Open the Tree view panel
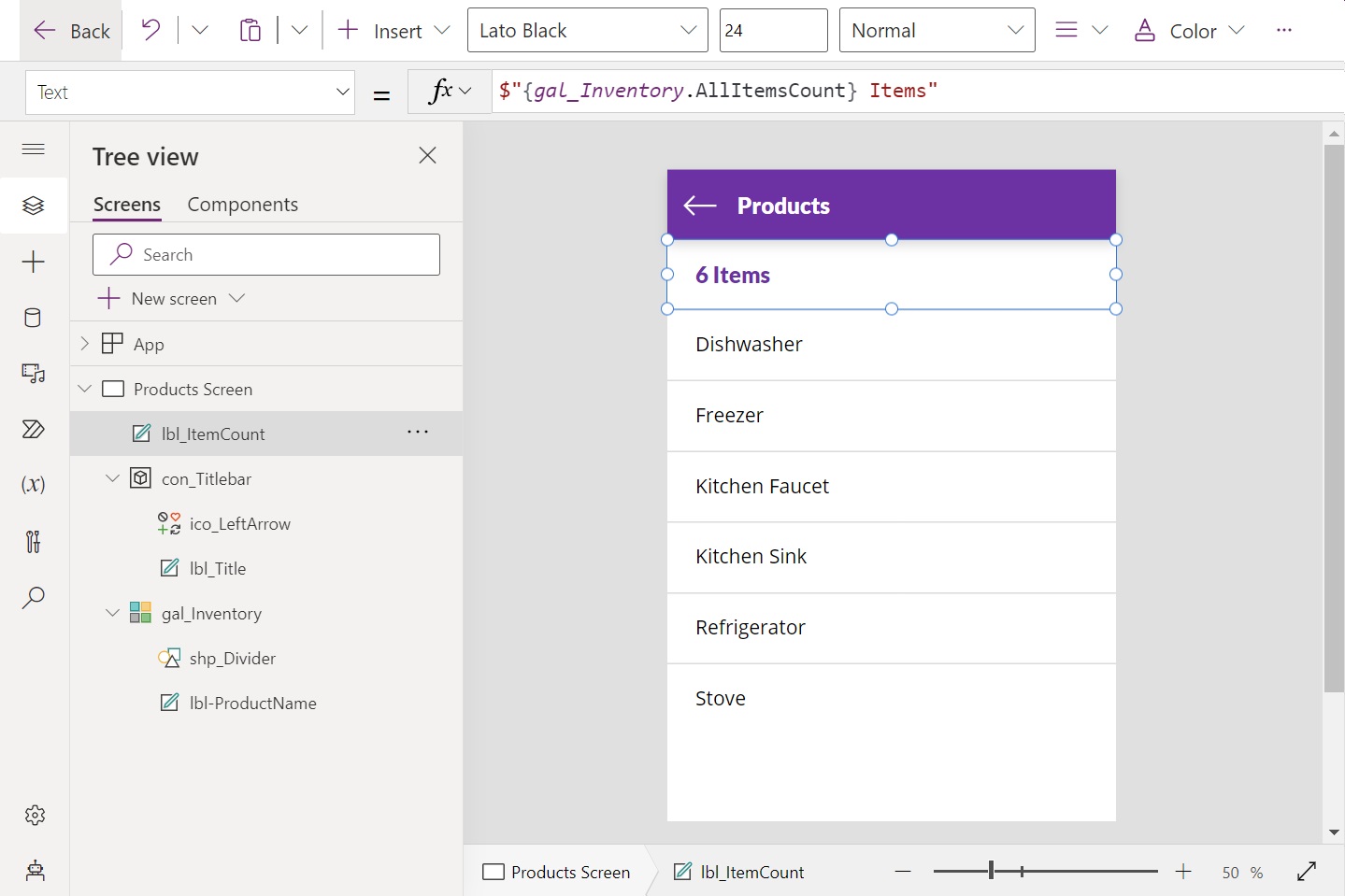 (x=34, y=206)
